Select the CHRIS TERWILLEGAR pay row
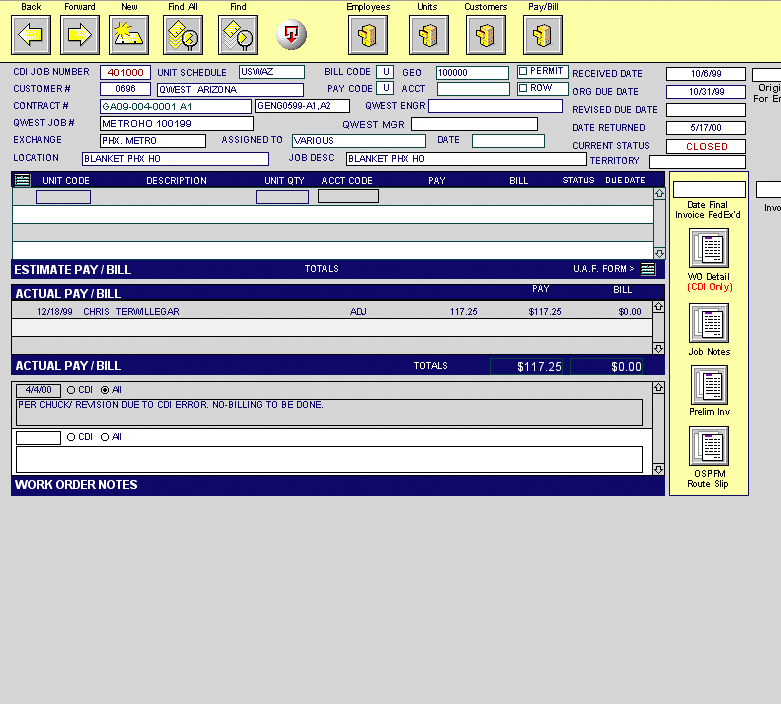 point(332,312)
